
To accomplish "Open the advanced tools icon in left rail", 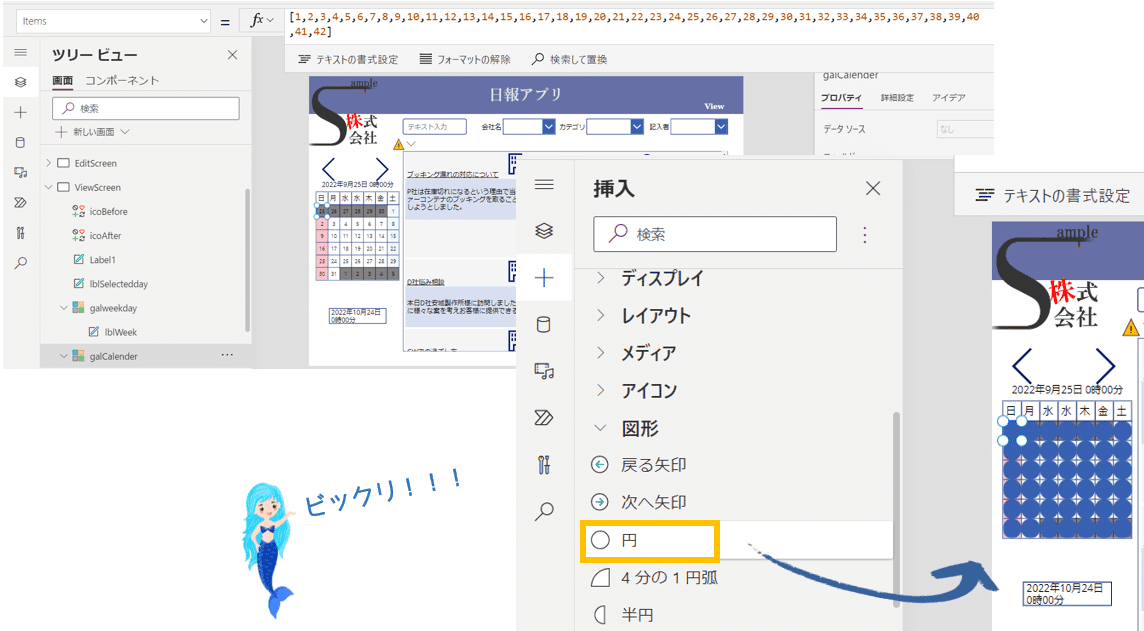I will click(20, 233).
